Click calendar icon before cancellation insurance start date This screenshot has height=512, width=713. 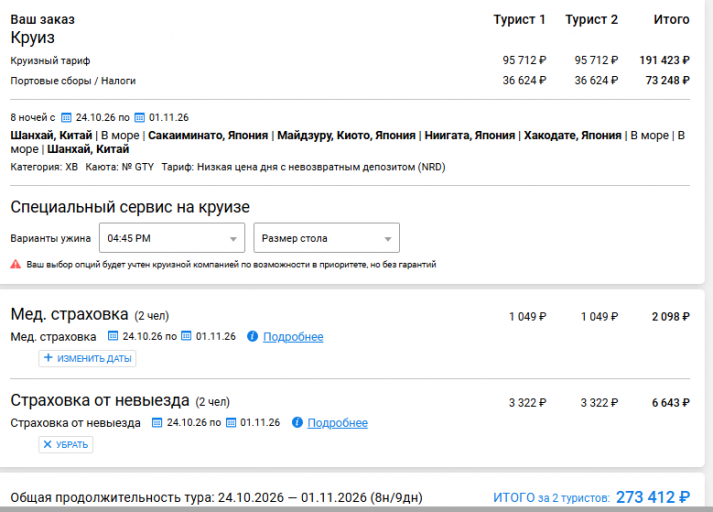pos(157,422)
